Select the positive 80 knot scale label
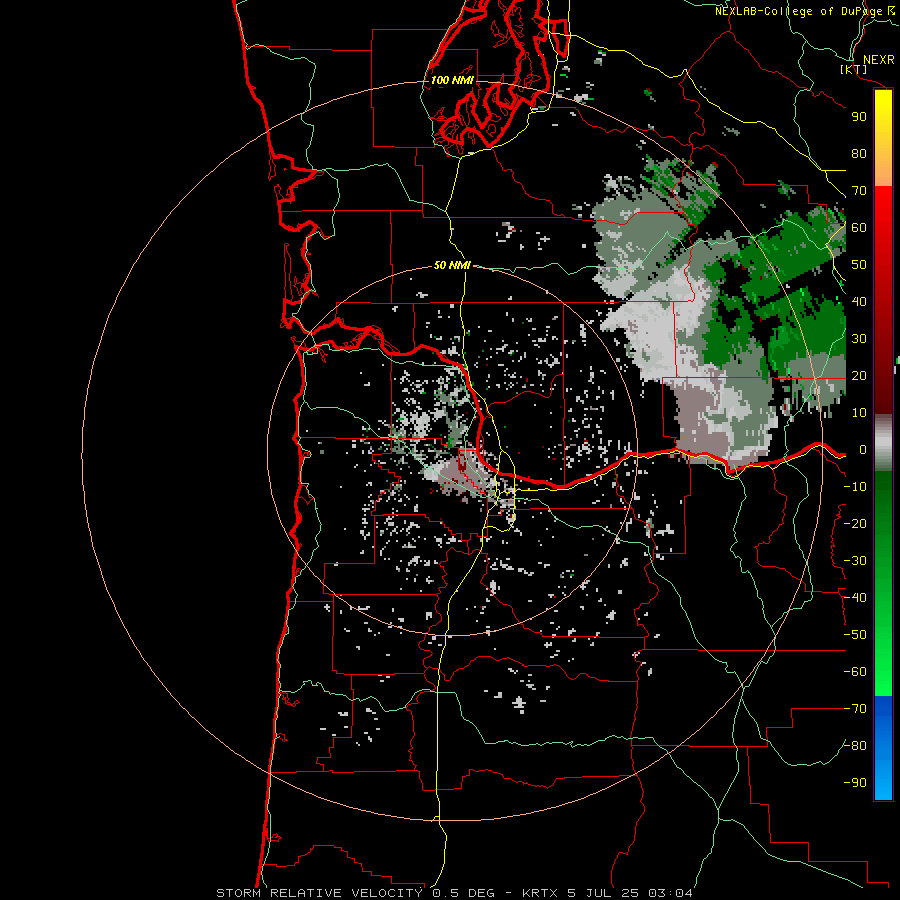This screenshot has height=900, width=900. pyautogui.click(x=859, y=153)
